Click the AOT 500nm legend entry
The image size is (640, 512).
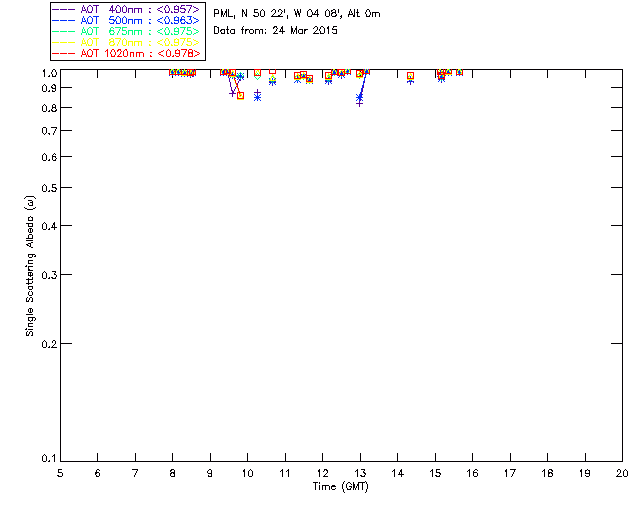coord(126,20)
